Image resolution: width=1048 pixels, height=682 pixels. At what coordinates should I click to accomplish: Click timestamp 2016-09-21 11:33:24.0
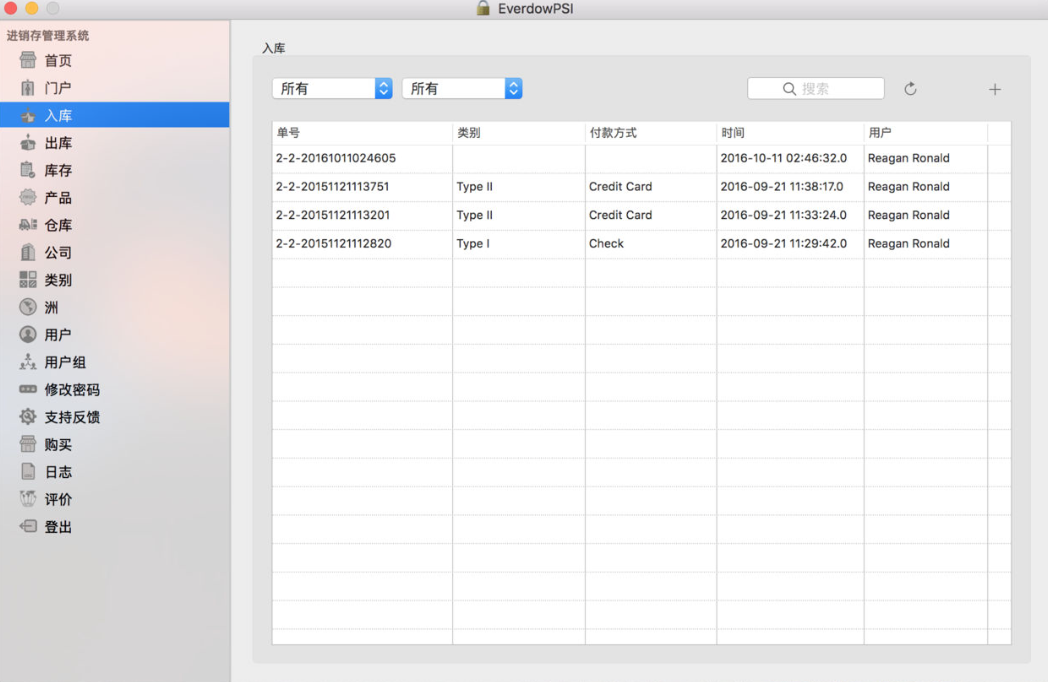(x=783, y=215)
